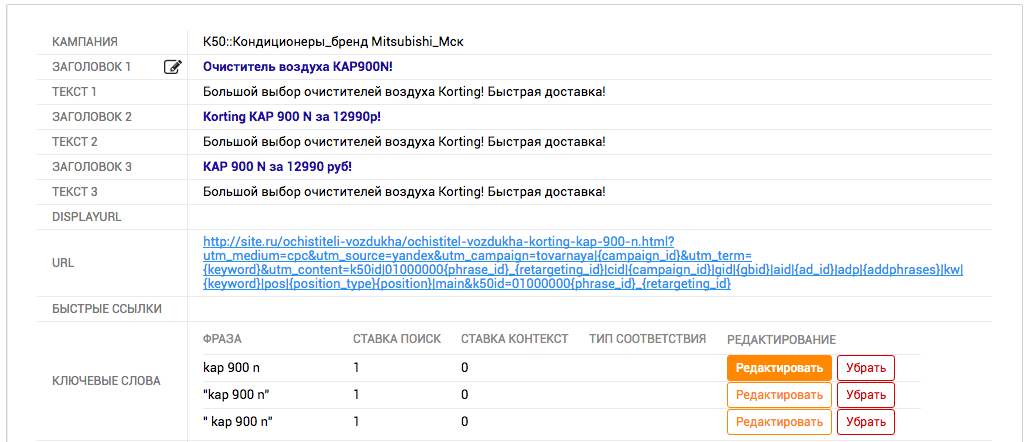
Task: Click the Ключевые слова row label
Action: coord(106,380)
